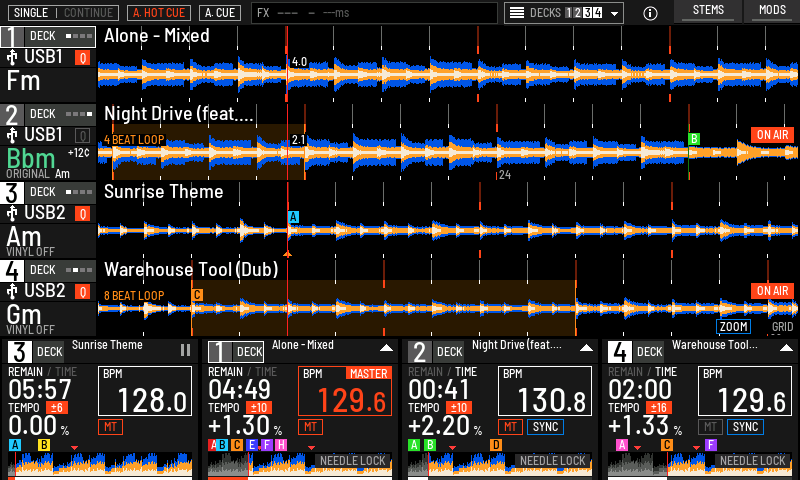
Task: Trigger hot cue C on deck 4 panel
Action: [666, 445]
